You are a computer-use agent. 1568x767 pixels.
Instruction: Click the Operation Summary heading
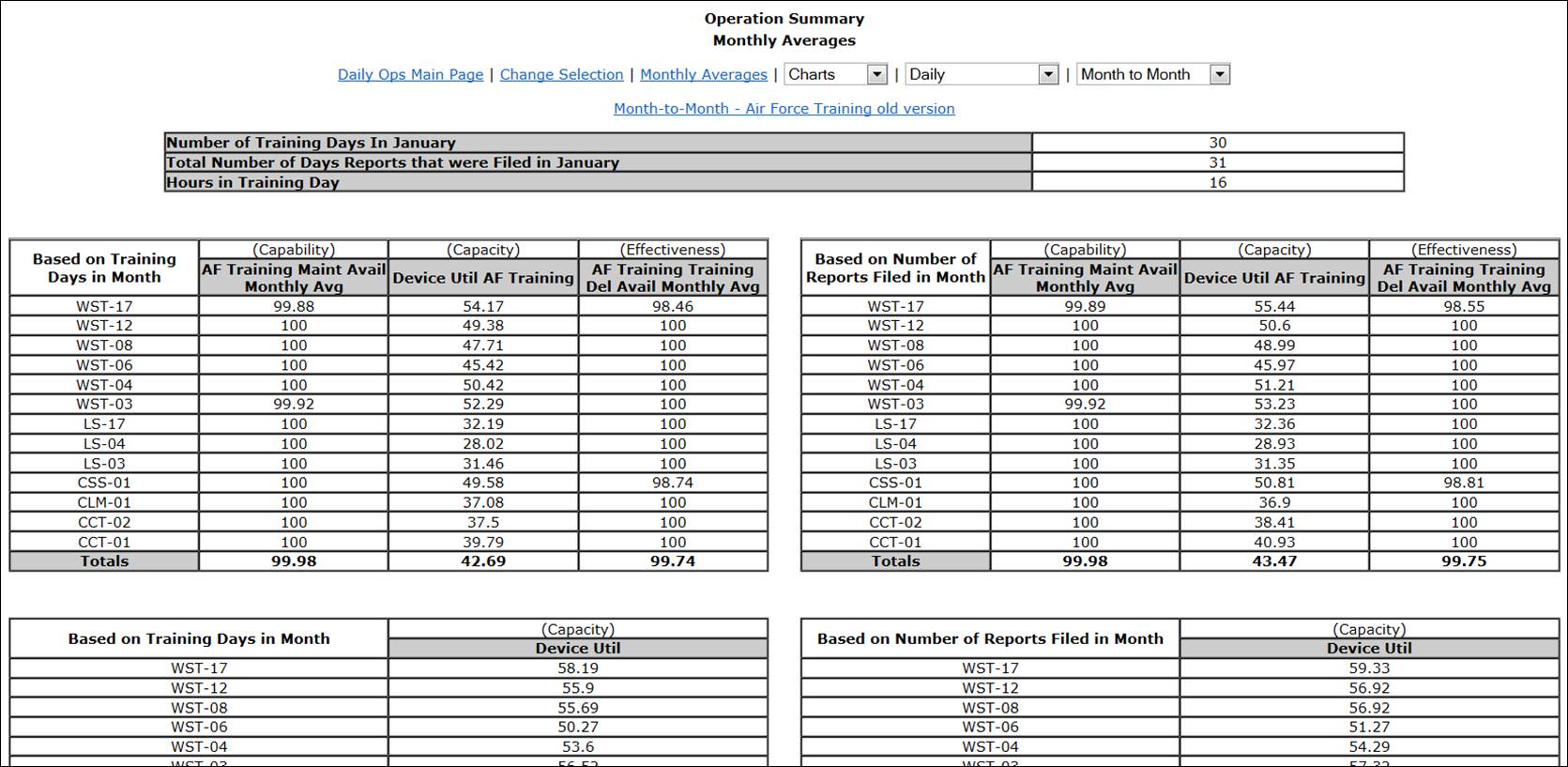click(x=784, y=19)
